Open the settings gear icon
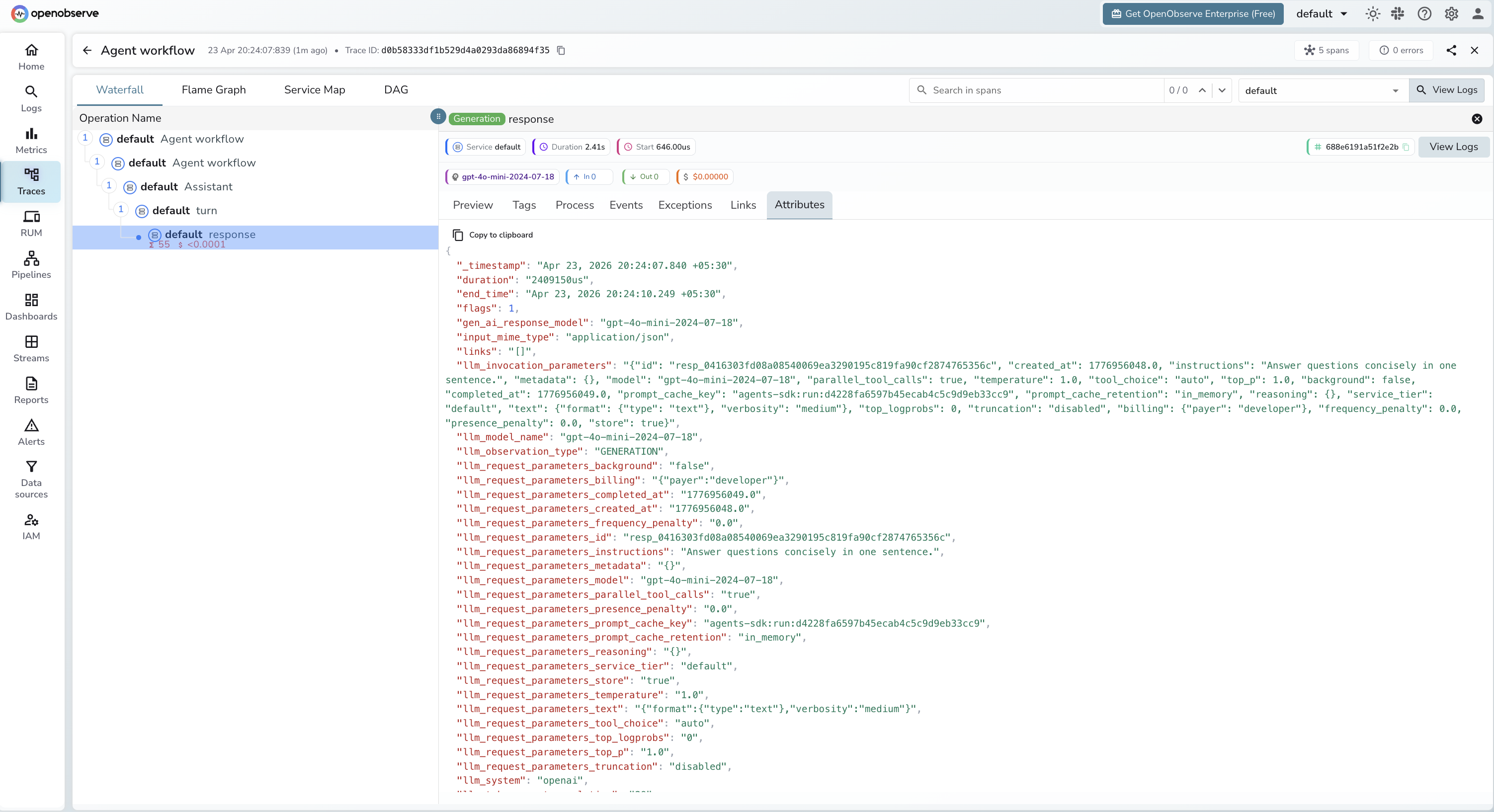 tap(1452, 13)
